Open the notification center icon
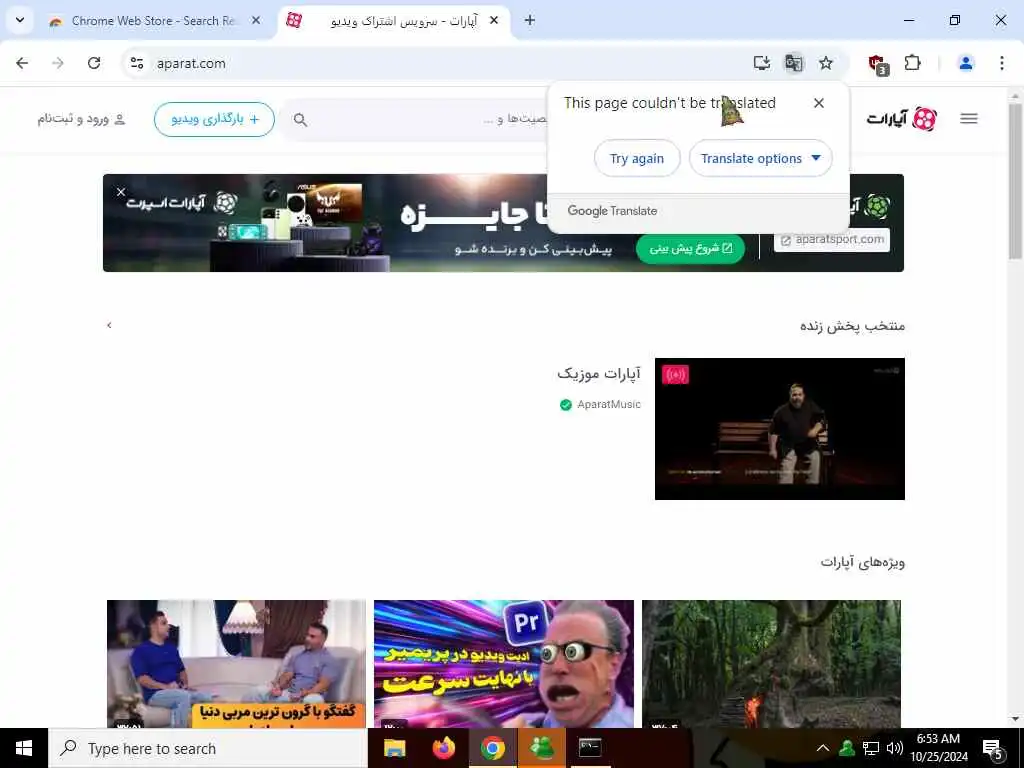Screen dimensions: 1024x768 pos(993,750)
